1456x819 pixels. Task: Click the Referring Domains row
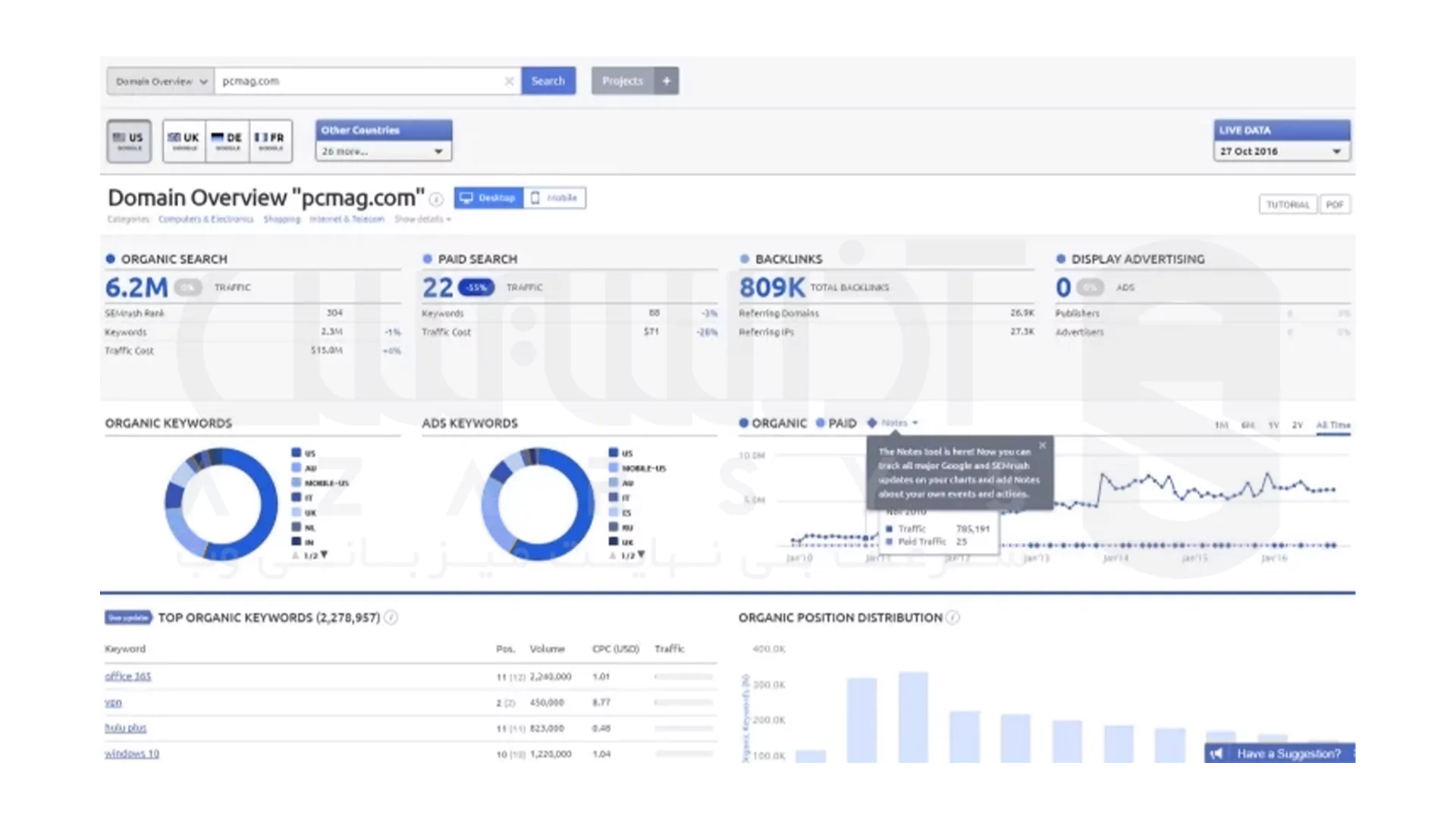(x=886, y=313)
